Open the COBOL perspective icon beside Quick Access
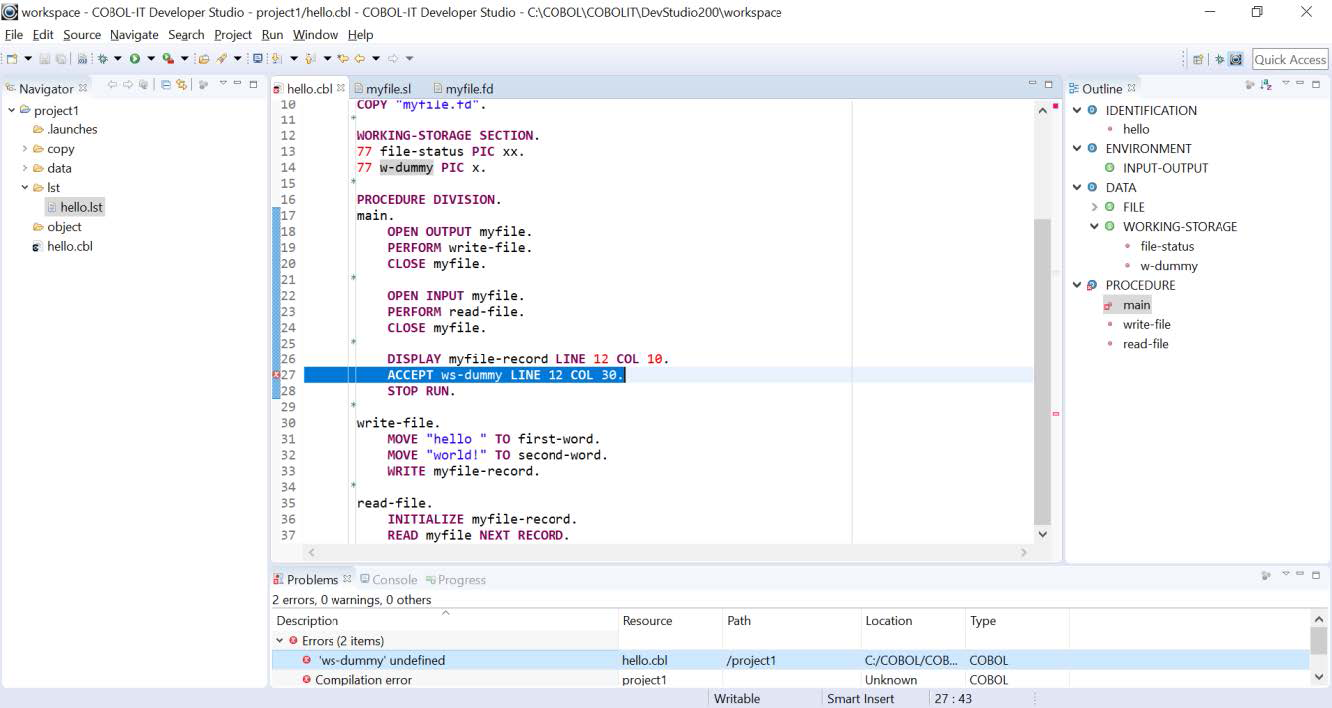 coord(1236,58)
